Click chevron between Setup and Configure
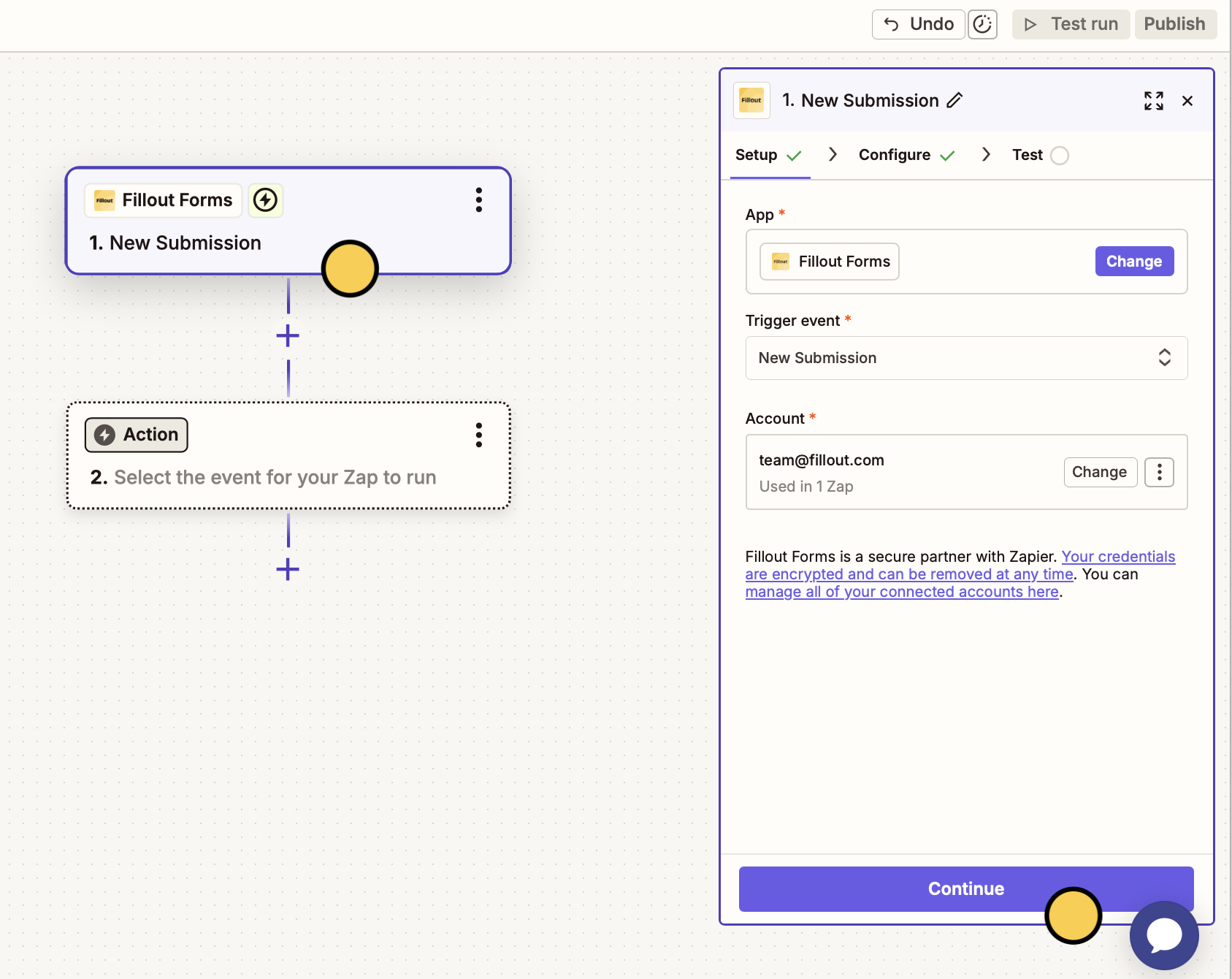Viewport: 1232px width, 979px height. click(833, 154)
